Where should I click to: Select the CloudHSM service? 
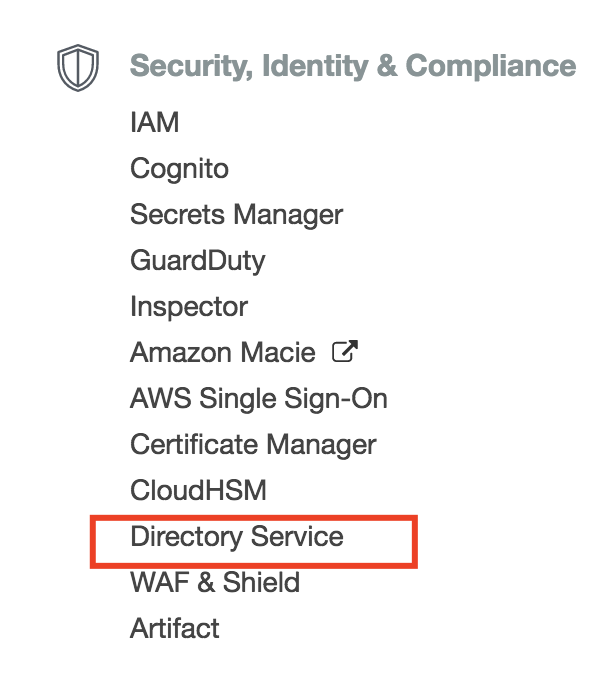click(197, 491)
